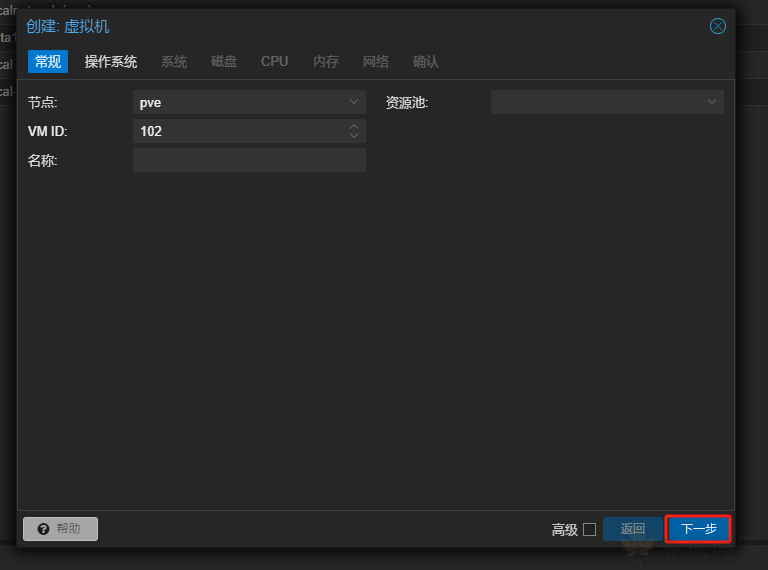
Task: Select the 网络 tab
Action: click(x=376, y=62)
